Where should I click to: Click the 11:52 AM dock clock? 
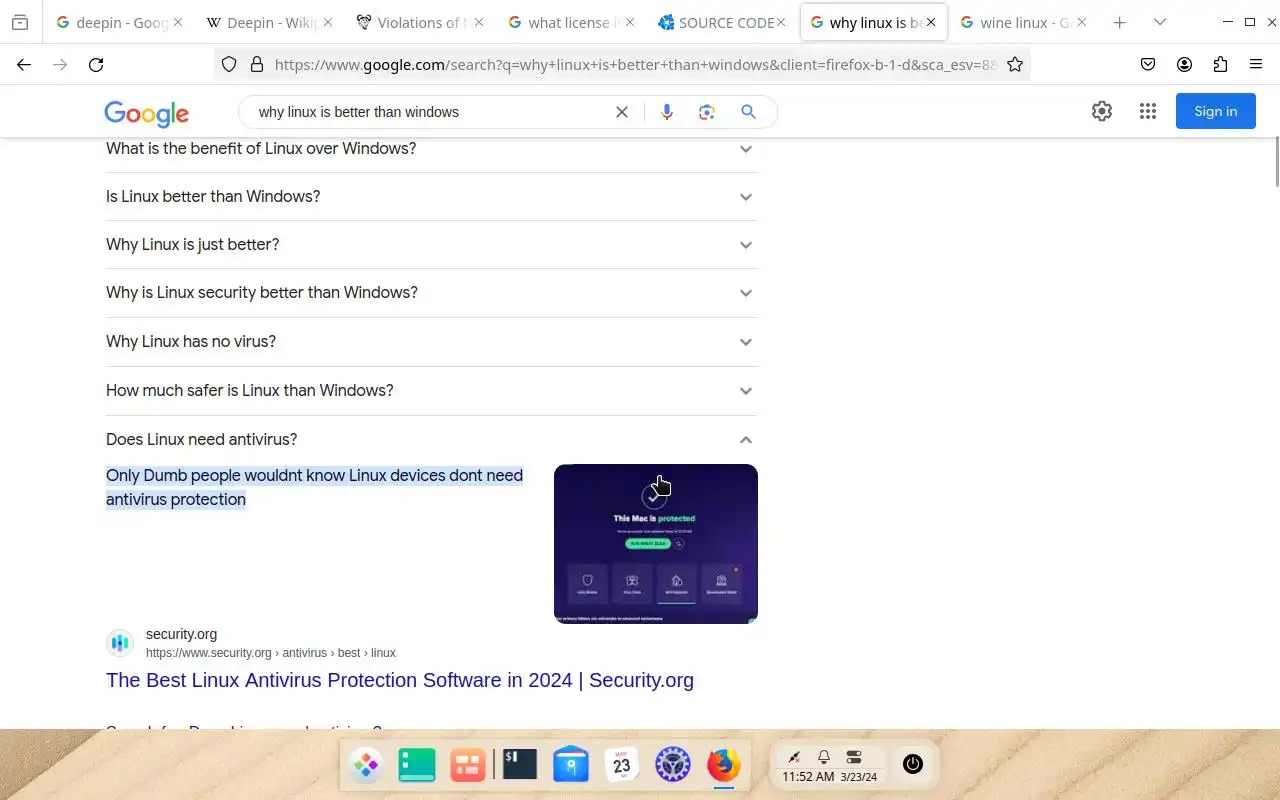[x=808, y=777]
